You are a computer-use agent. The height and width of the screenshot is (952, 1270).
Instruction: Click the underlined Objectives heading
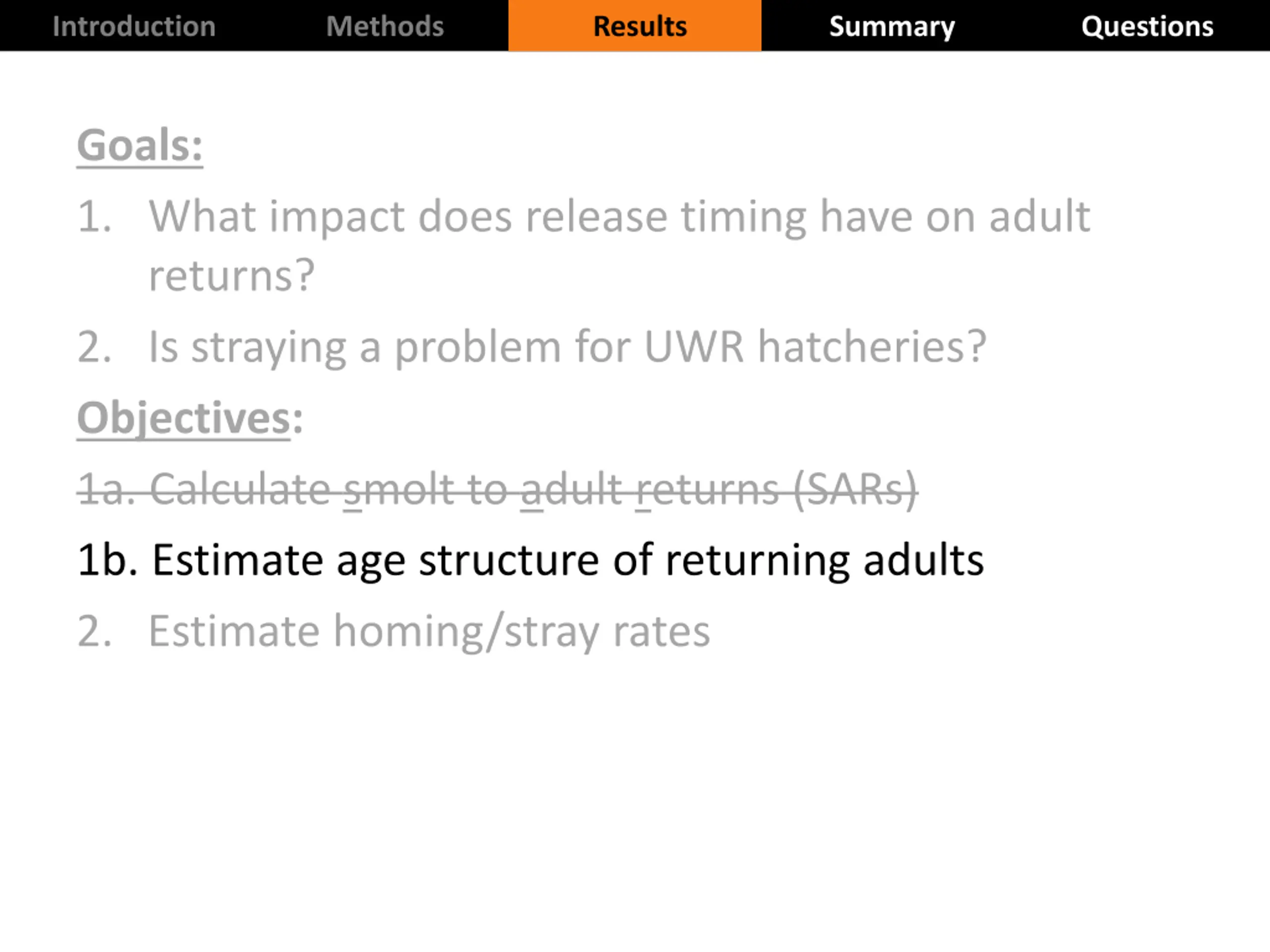[x=190, y=418]
